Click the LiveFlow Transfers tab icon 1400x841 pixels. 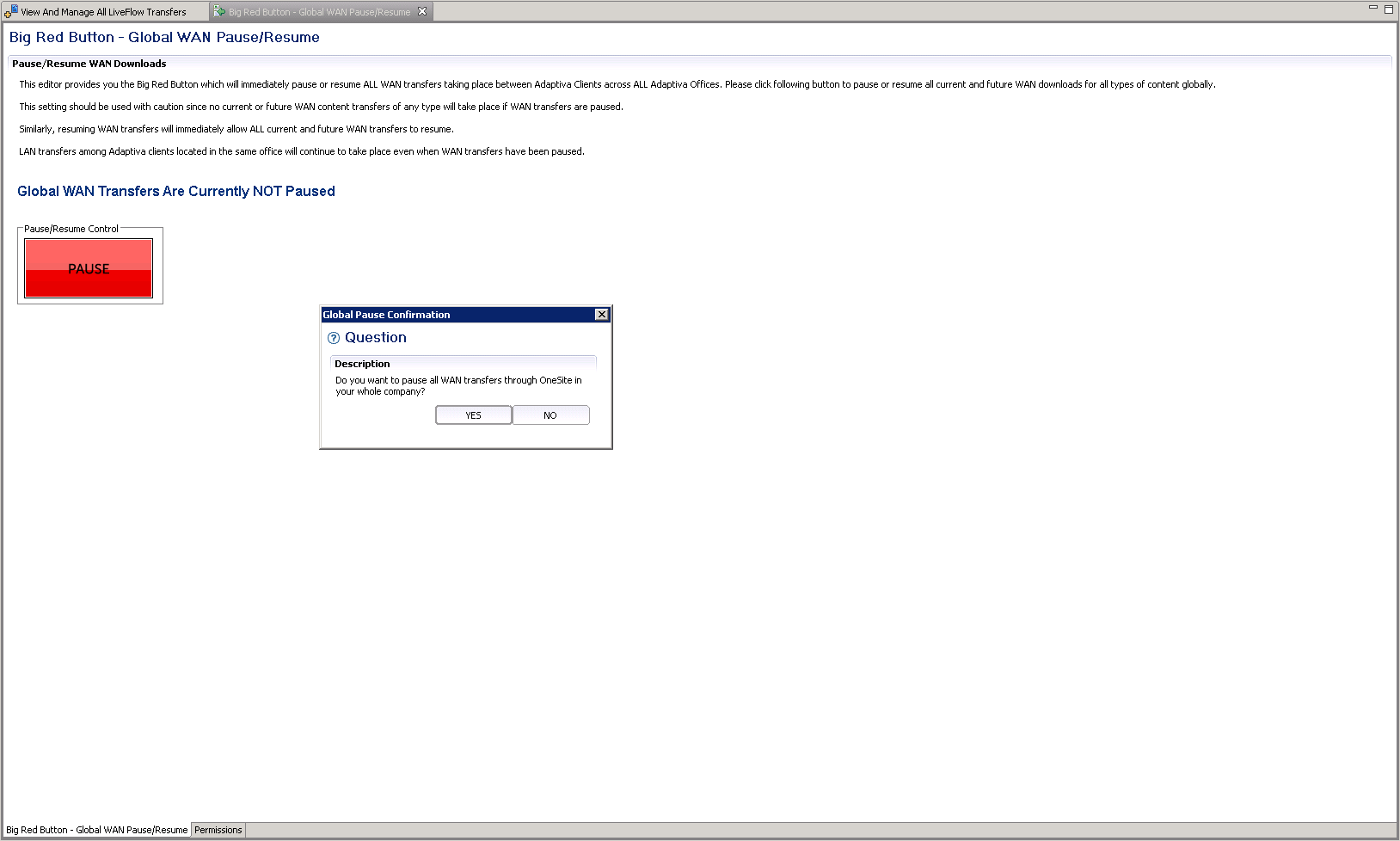pos(11,11)
